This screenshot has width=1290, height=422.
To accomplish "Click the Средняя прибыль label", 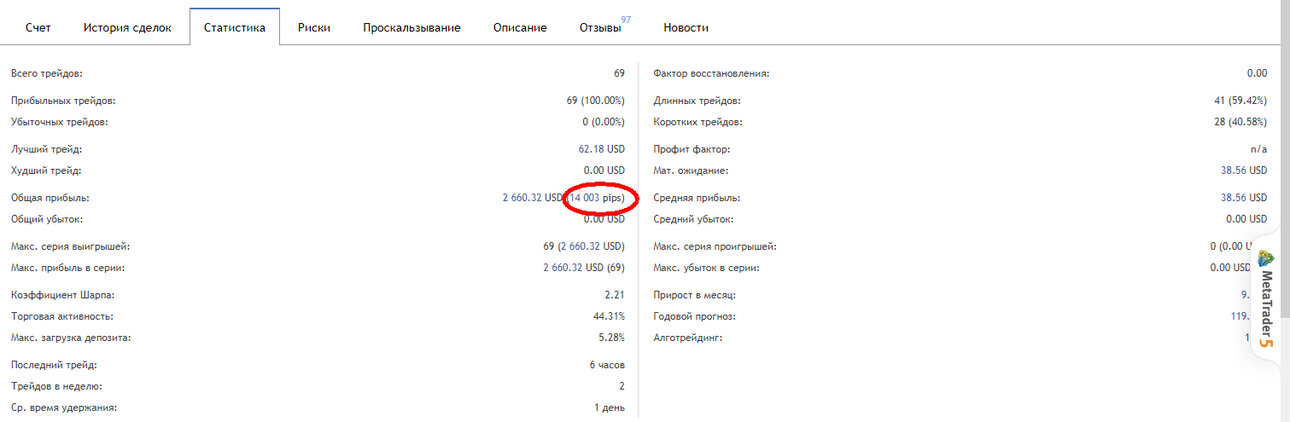I will coord(697,198).
